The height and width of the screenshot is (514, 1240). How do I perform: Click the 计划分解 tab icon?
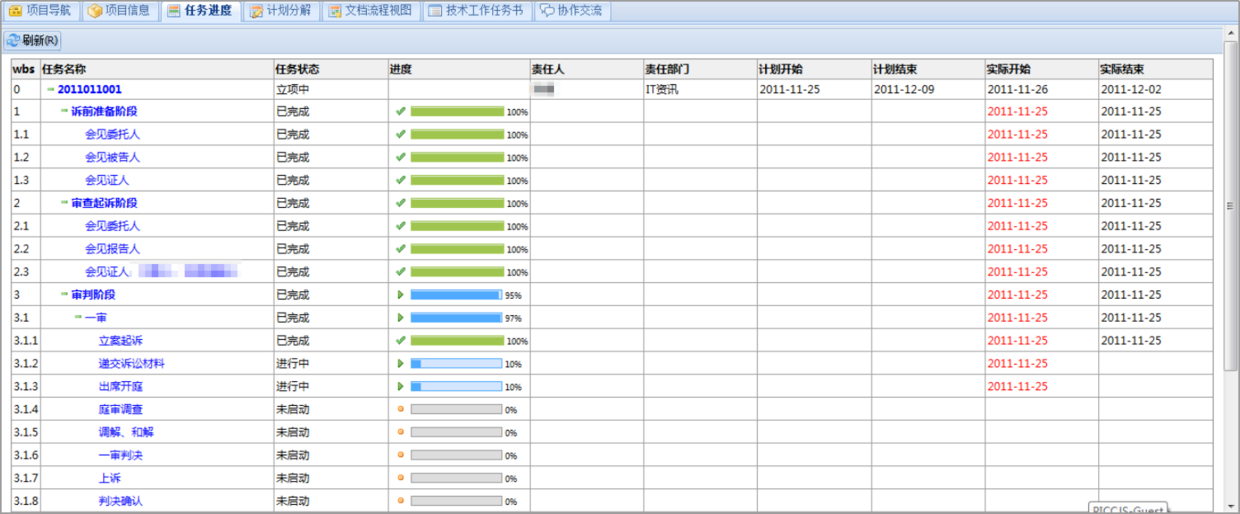pos(257,11)
